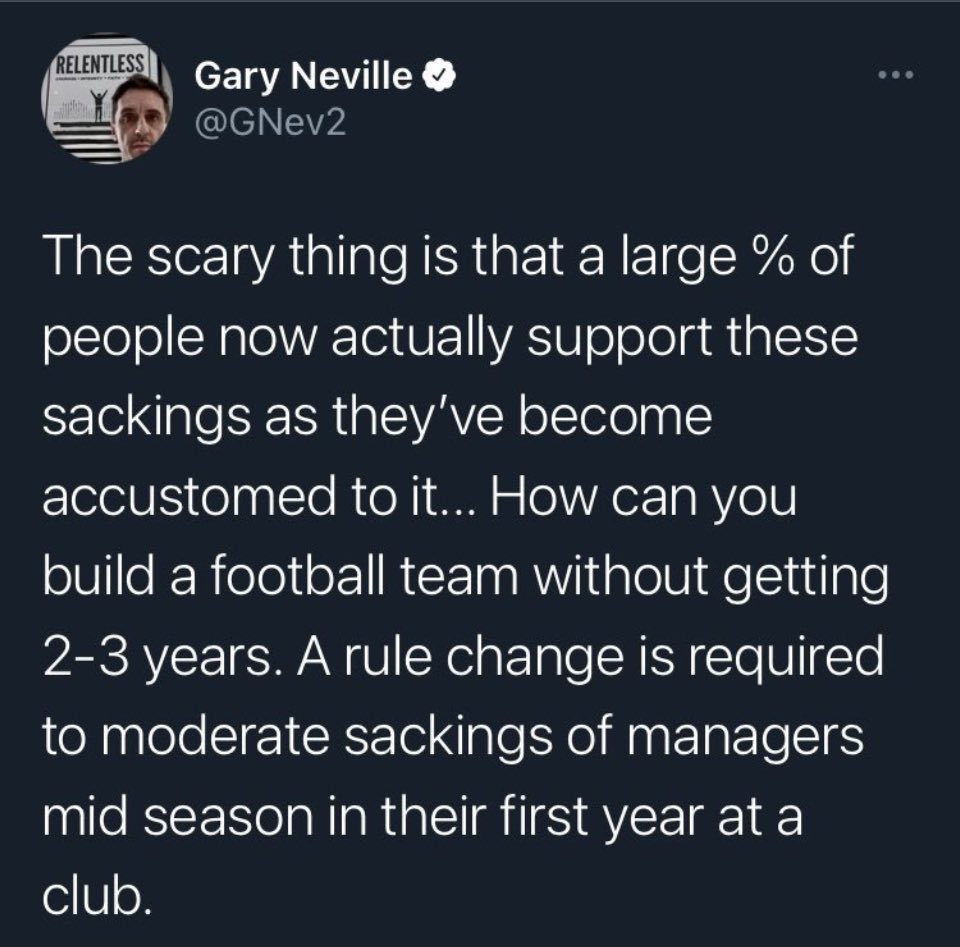Open the three-dot more options menu
960x947 pixels.
click(895, 75)
